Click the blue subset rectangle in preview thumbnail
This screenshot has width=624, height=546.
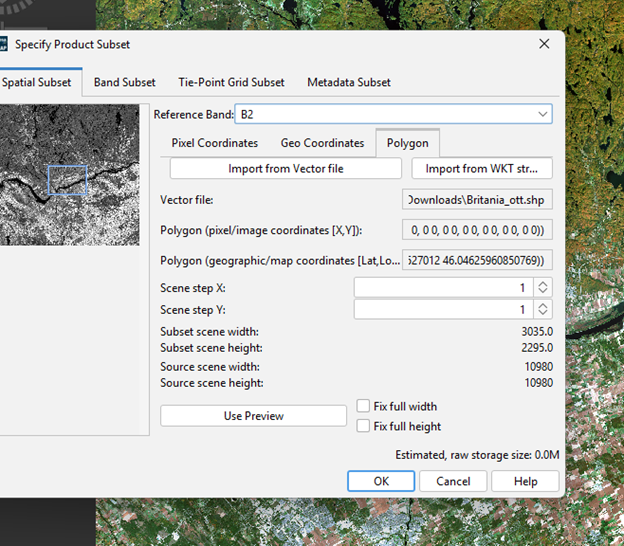pyautogui.click(x=67, y=180)
